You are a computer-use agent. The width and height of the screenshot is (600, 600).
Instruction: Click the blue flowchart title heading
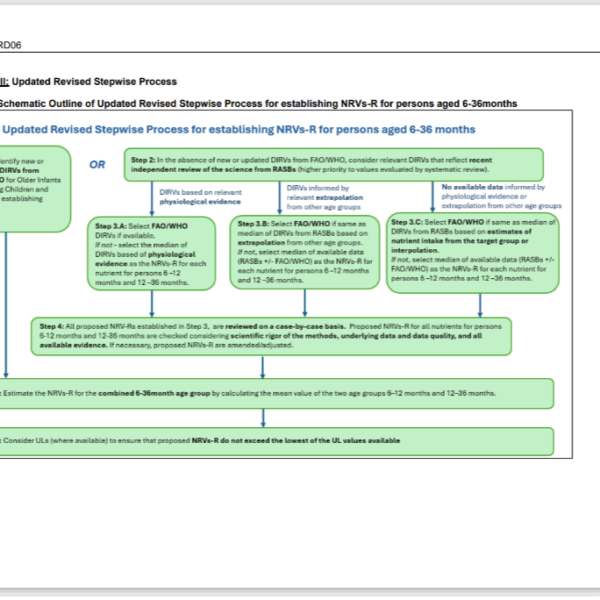click(238, 130)
